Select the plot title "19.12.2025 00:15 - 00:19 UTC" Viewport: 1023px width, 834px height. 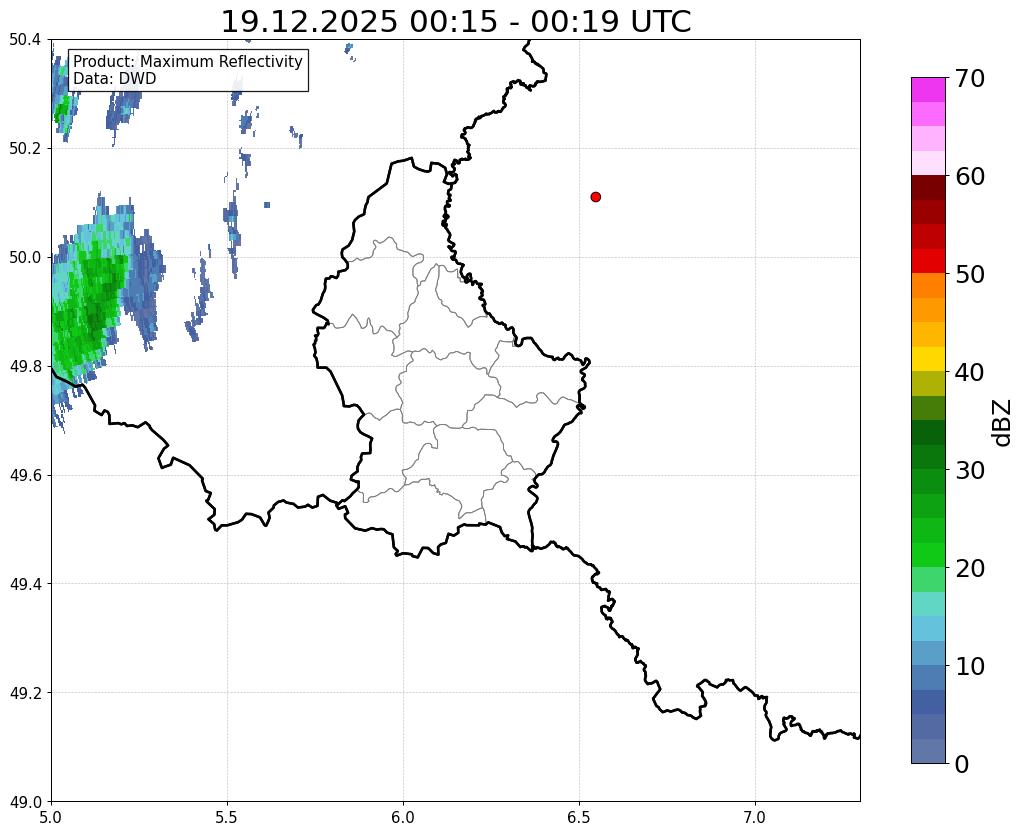click(x=455, y=22)
